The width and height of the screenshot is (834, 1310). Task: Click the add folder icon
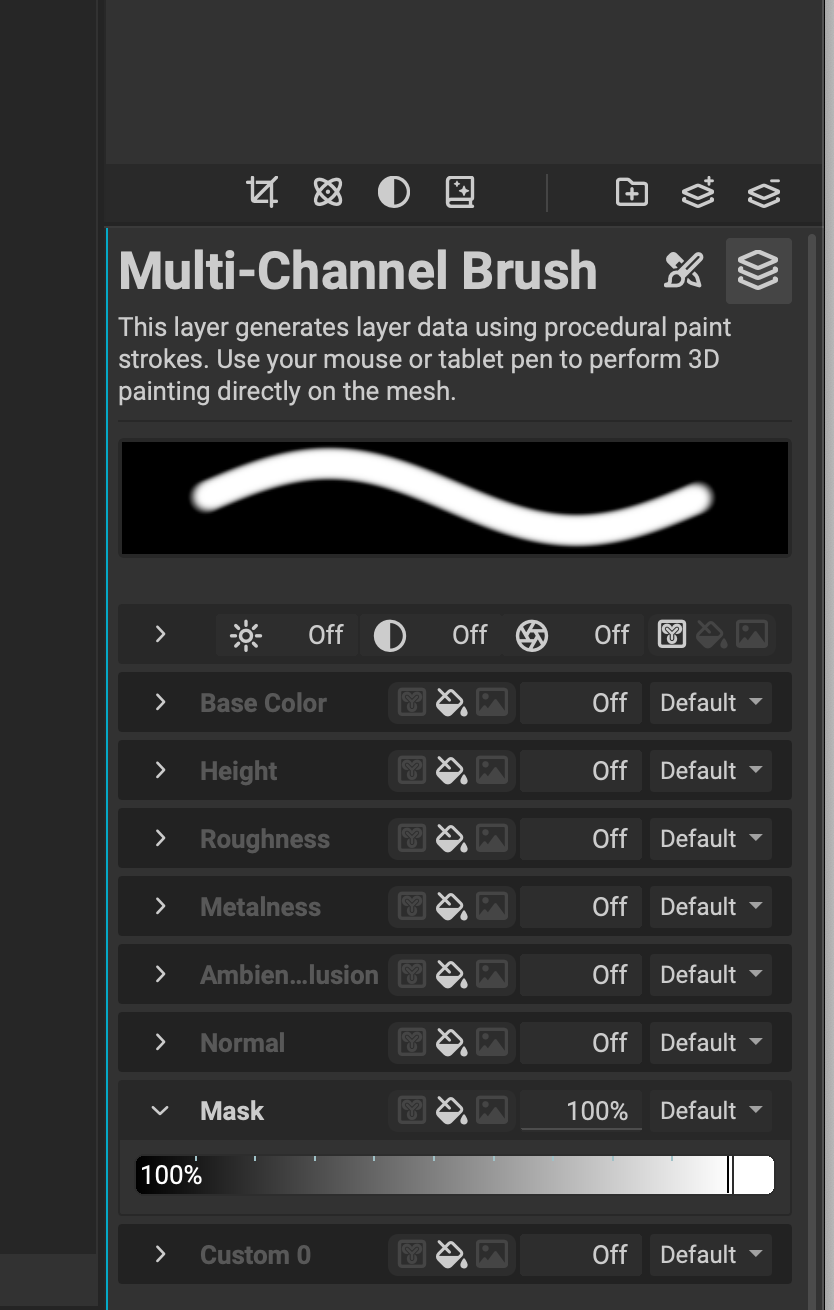(x=631, y=192)
